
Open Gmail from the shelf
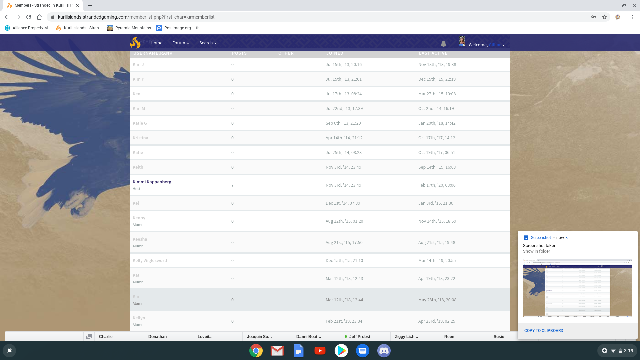click(x=277, y=351)
